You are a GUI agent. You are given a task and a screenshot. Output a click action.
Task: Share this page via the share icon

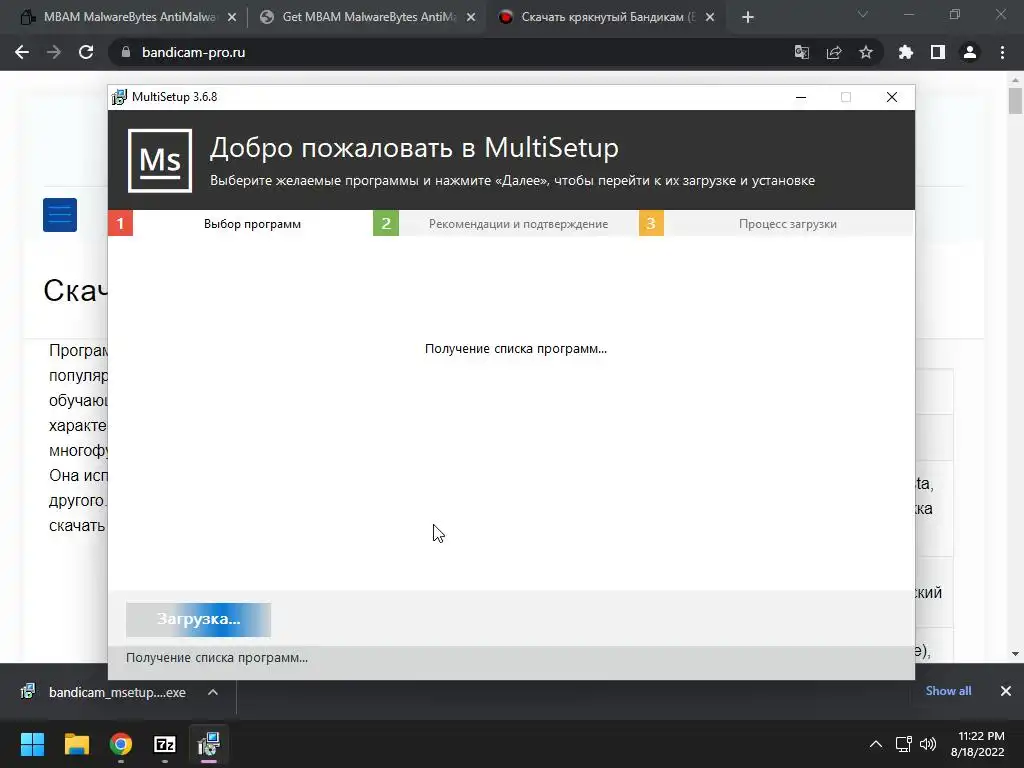point(834,52)
